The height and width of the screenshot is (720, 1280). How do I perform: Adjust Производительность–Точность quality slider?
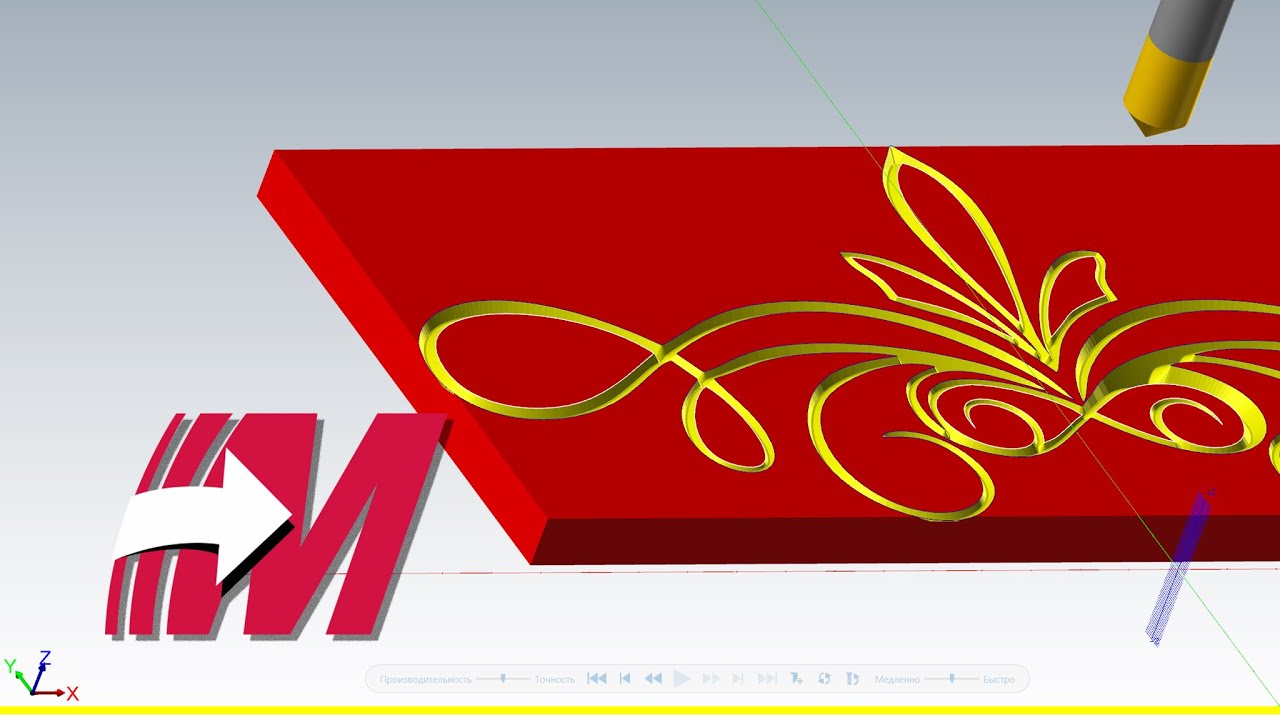(x=503, y=679)
